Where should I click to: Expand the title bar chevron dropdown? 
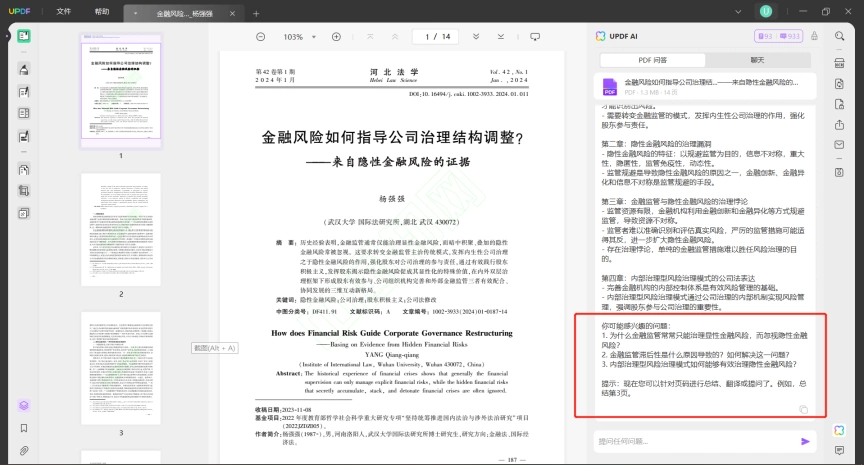[x=738, y=12]
